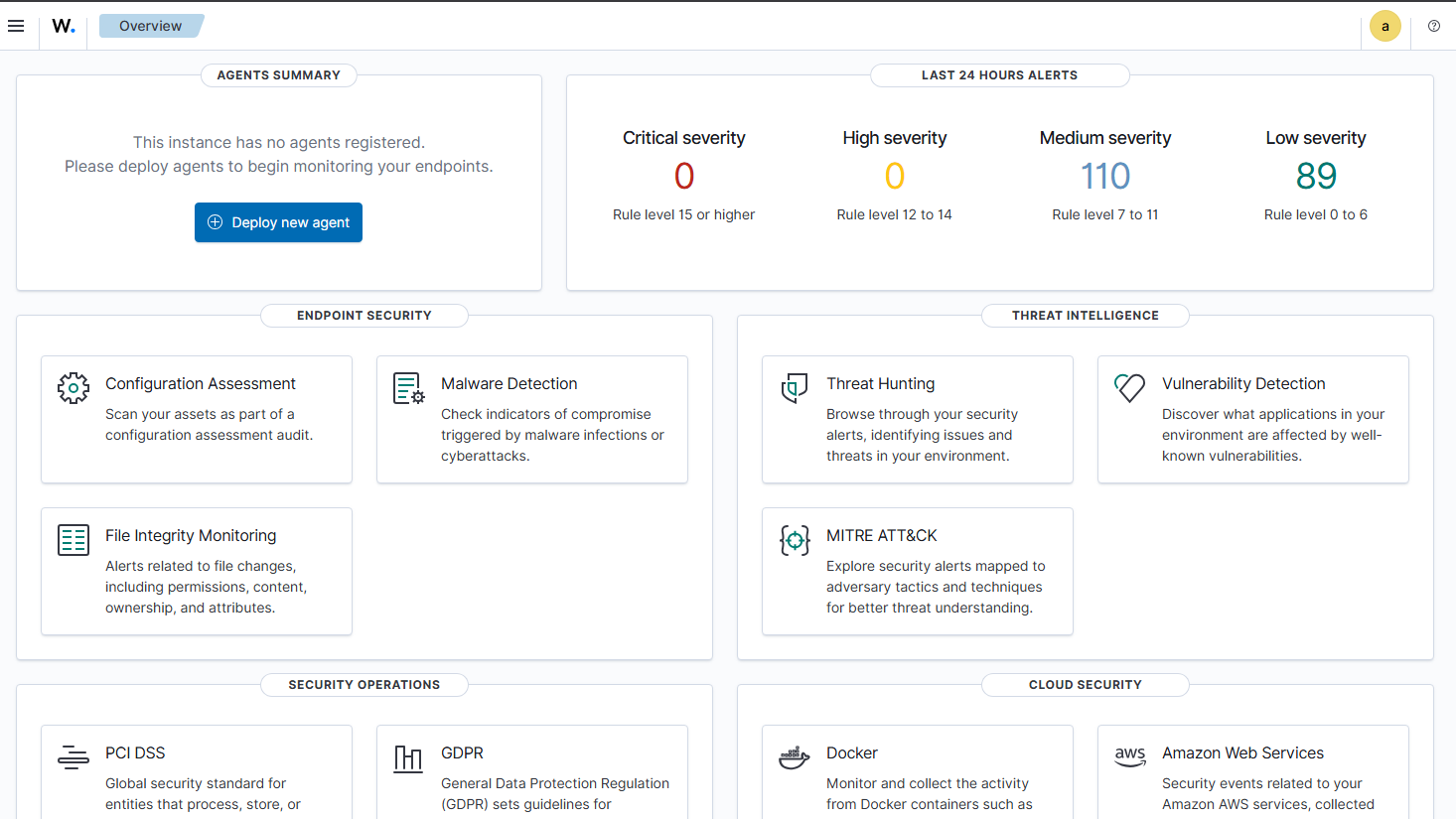Open the Medium severity alert count 110
1456x819 pixels.
click(x=1104, y=176)
